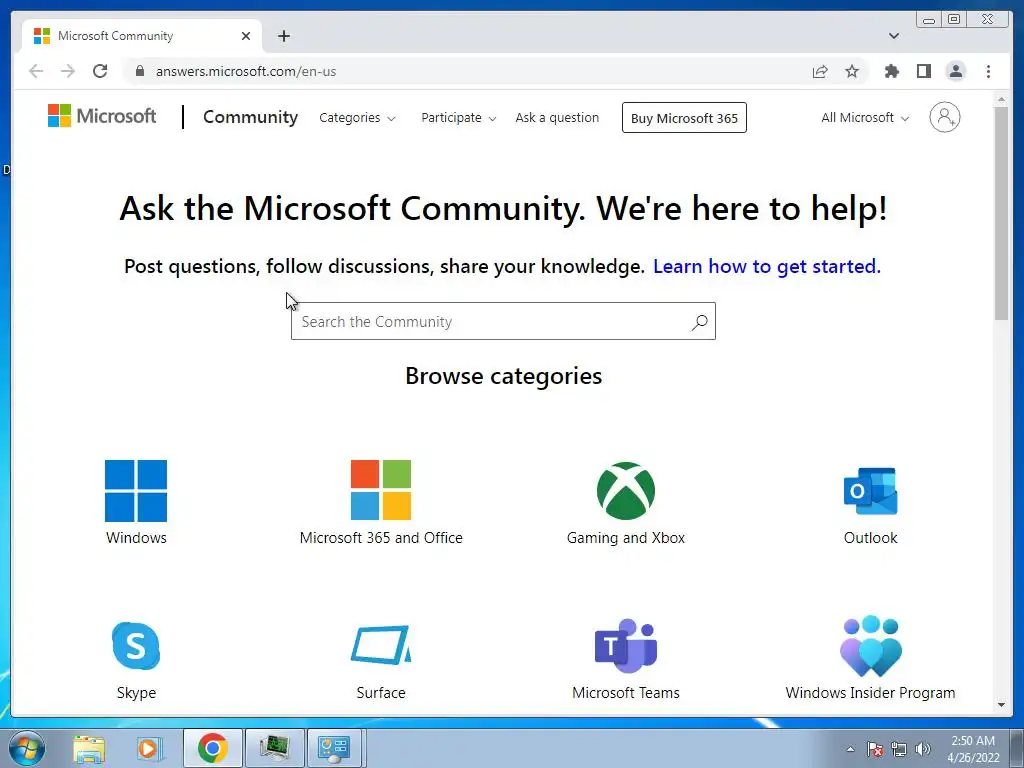Go back with Chrome back arrow
Image resolution: width=1024 pixels, height=768 pixels.
point(36,71)
